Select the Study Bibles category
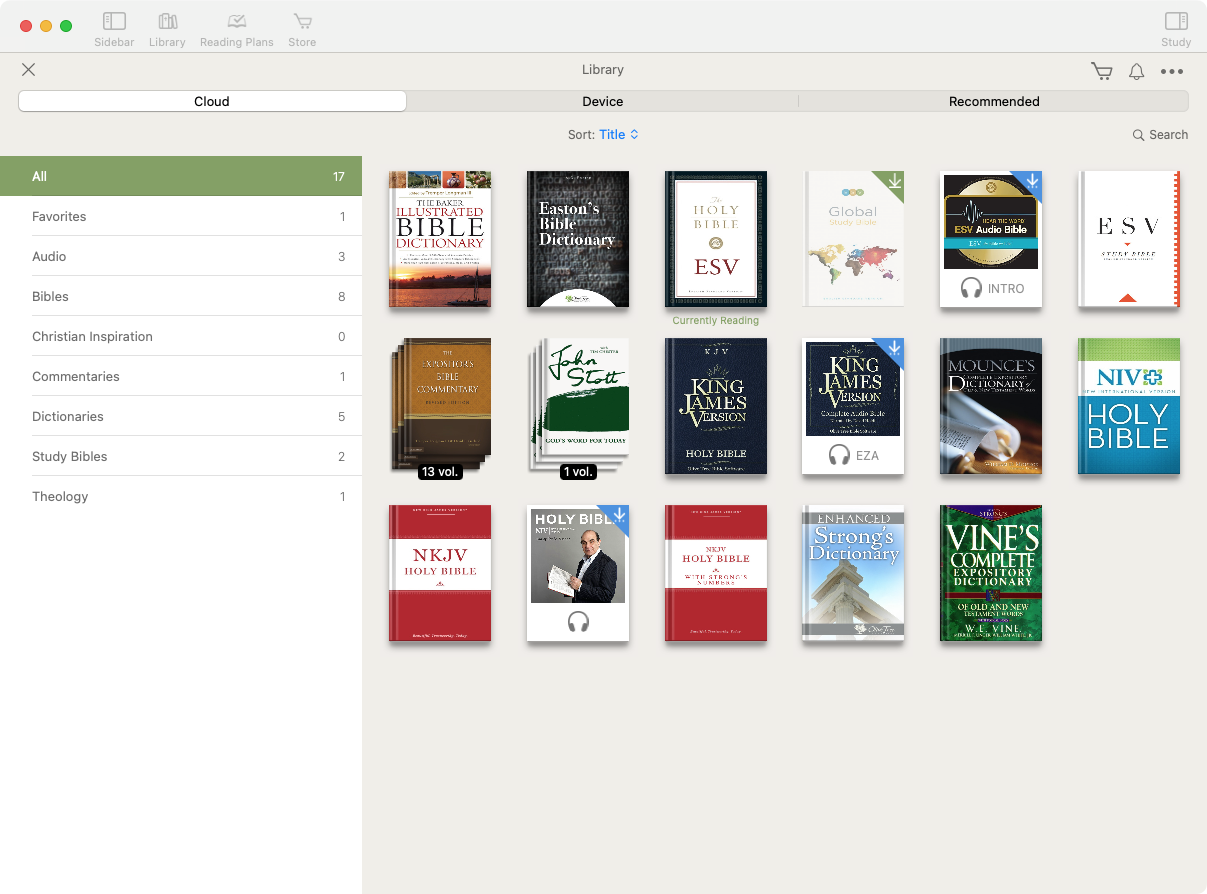 181,456
